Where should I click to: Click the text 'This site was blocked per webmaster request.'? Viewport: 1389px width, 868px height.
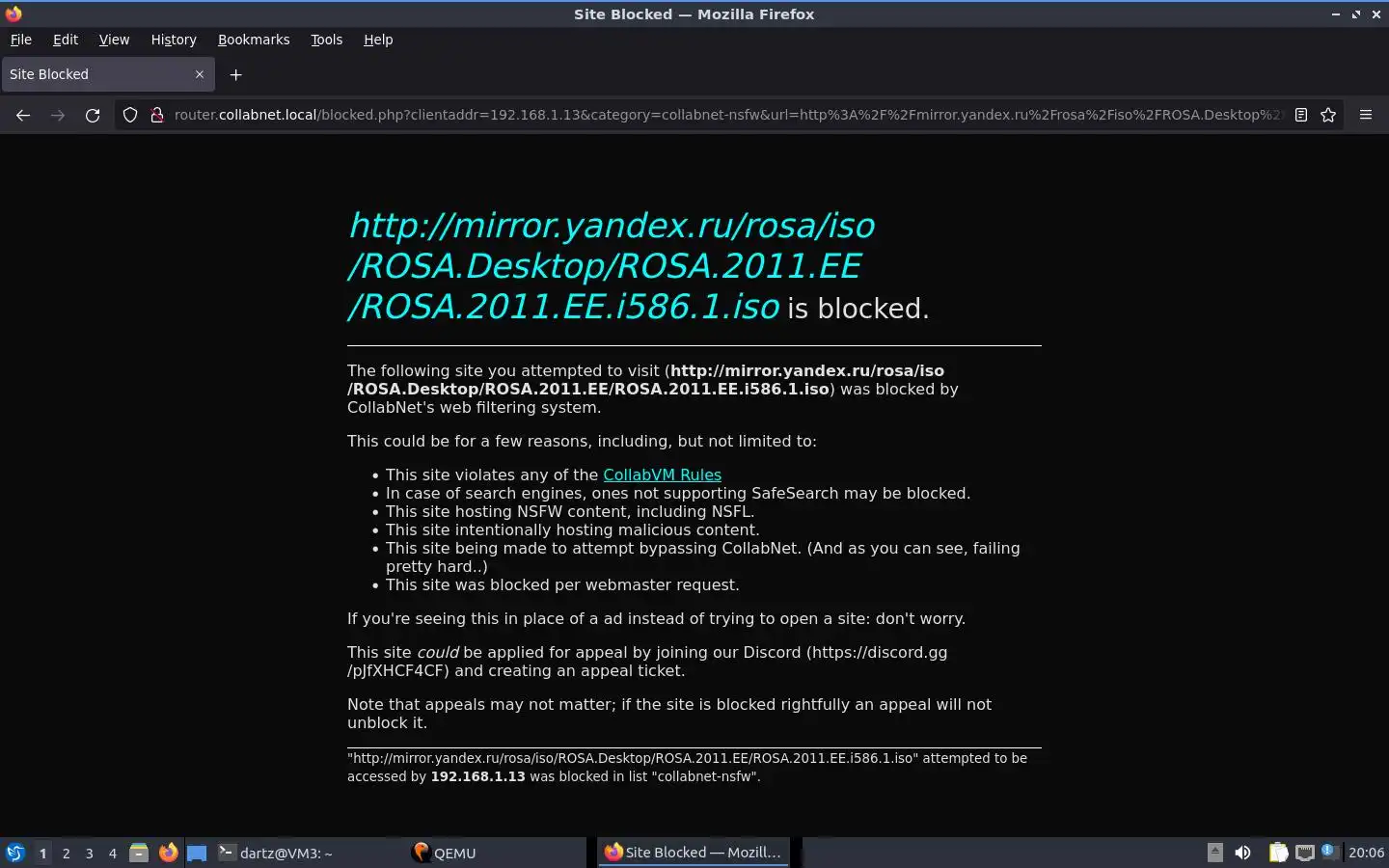coord(562,584)
